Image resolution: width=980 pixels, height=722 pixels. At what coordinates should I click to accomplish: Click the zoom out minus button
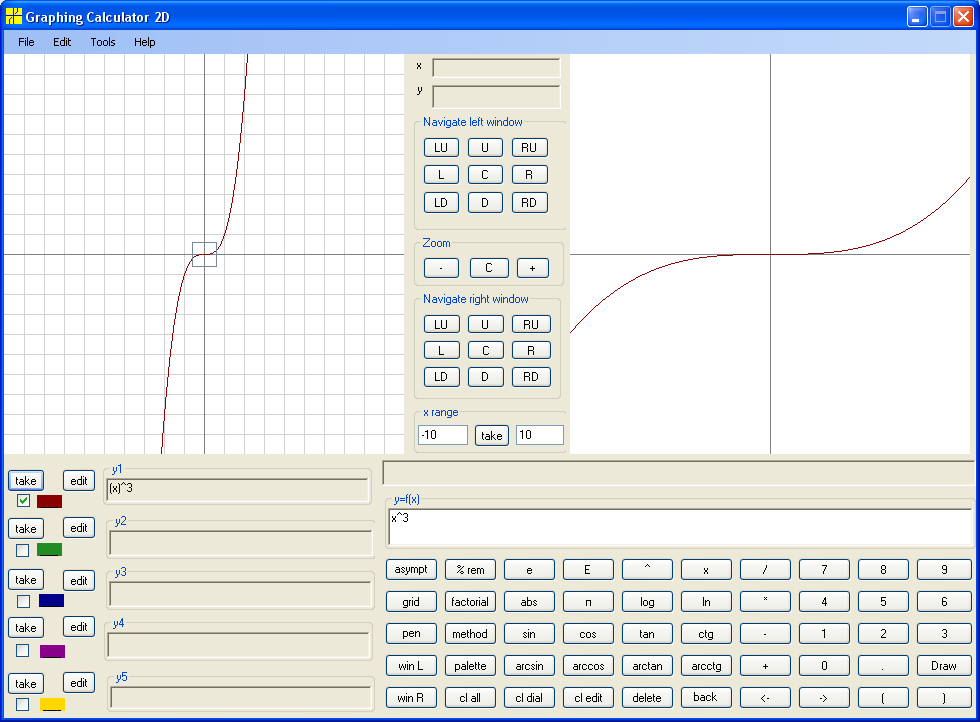pos(441,268)
